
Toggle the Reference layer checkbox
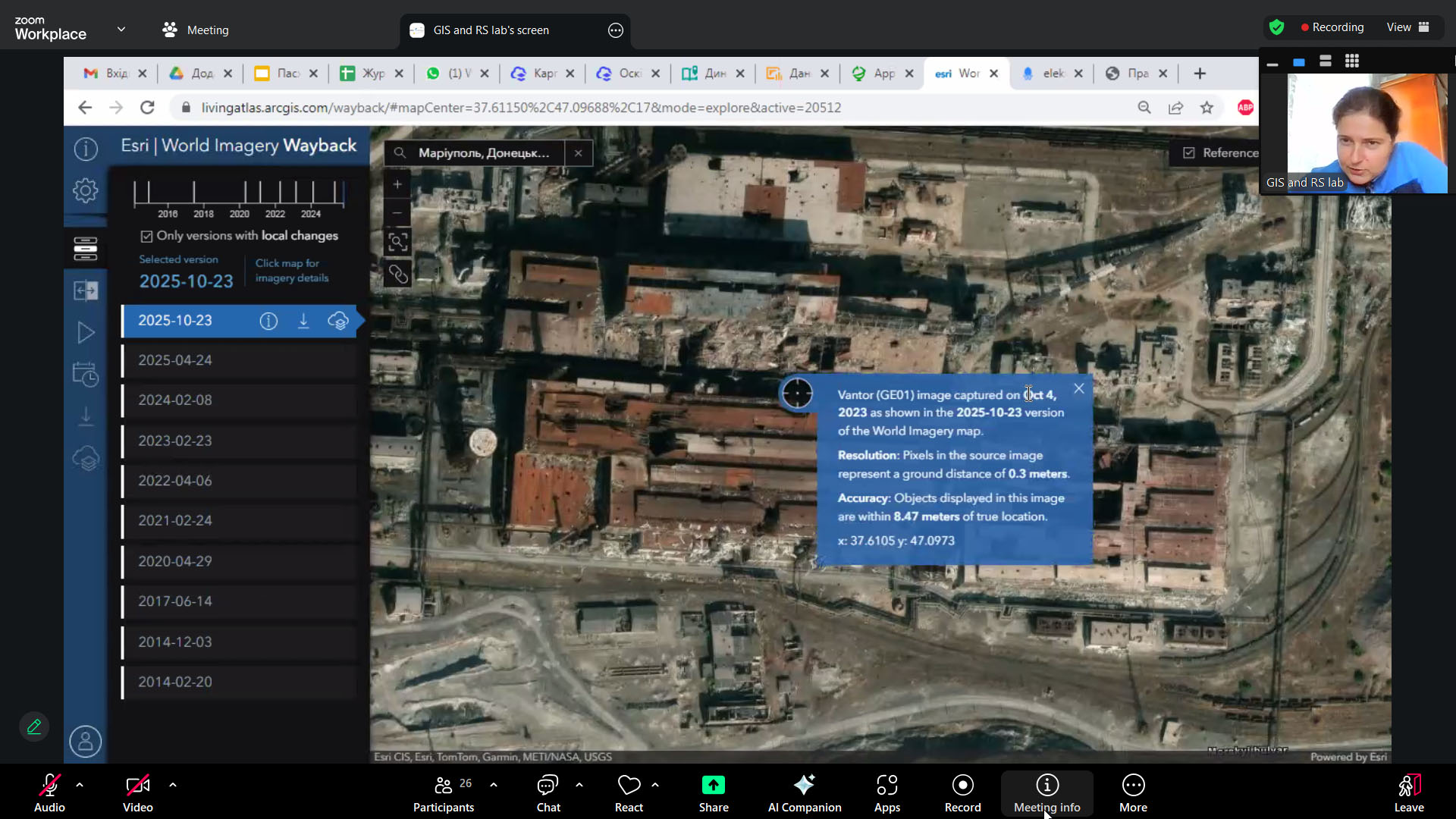point(1188,153)
